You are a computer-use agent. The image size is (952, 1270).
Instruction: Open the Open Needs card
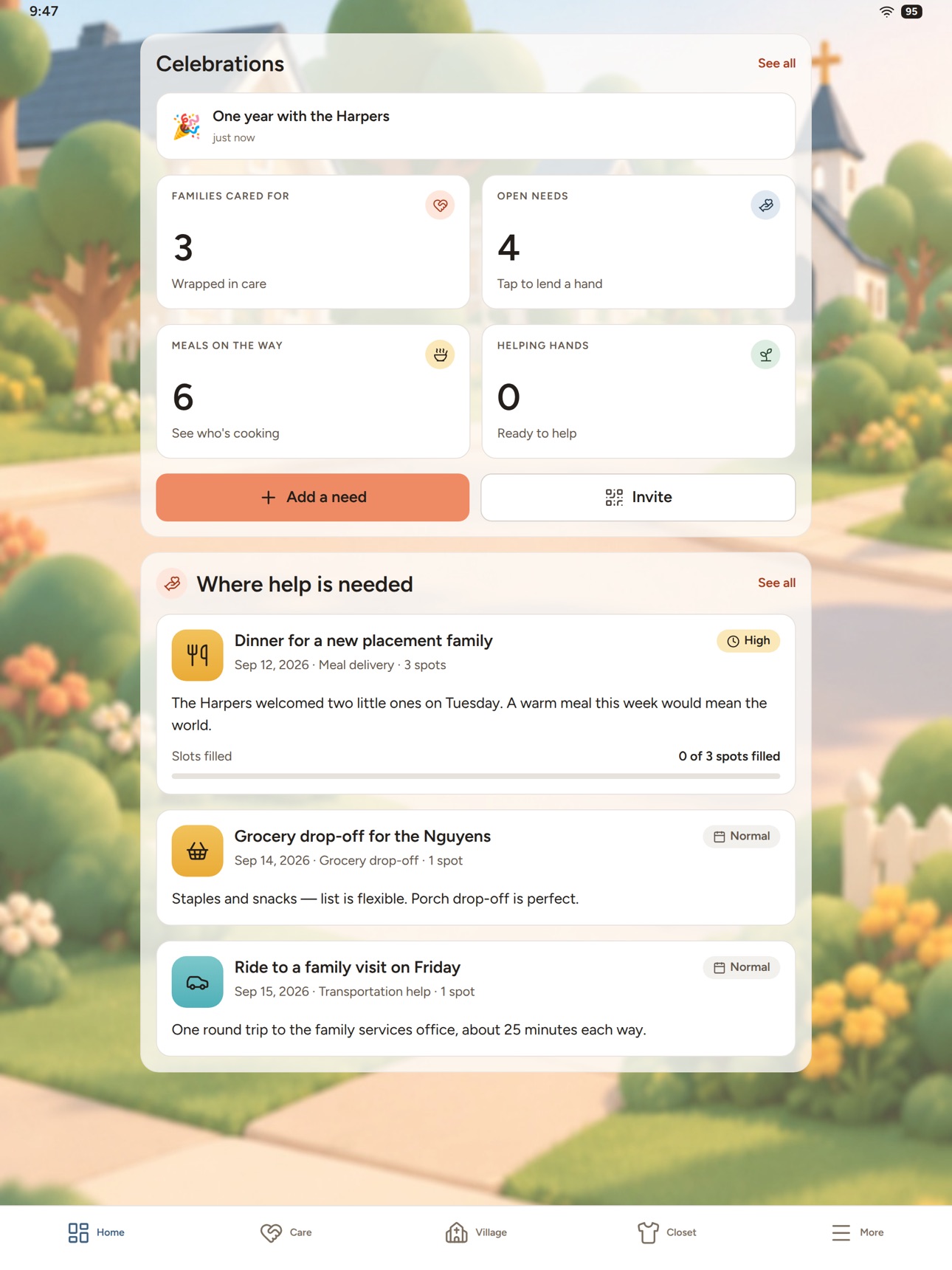[x=638, y=242]
